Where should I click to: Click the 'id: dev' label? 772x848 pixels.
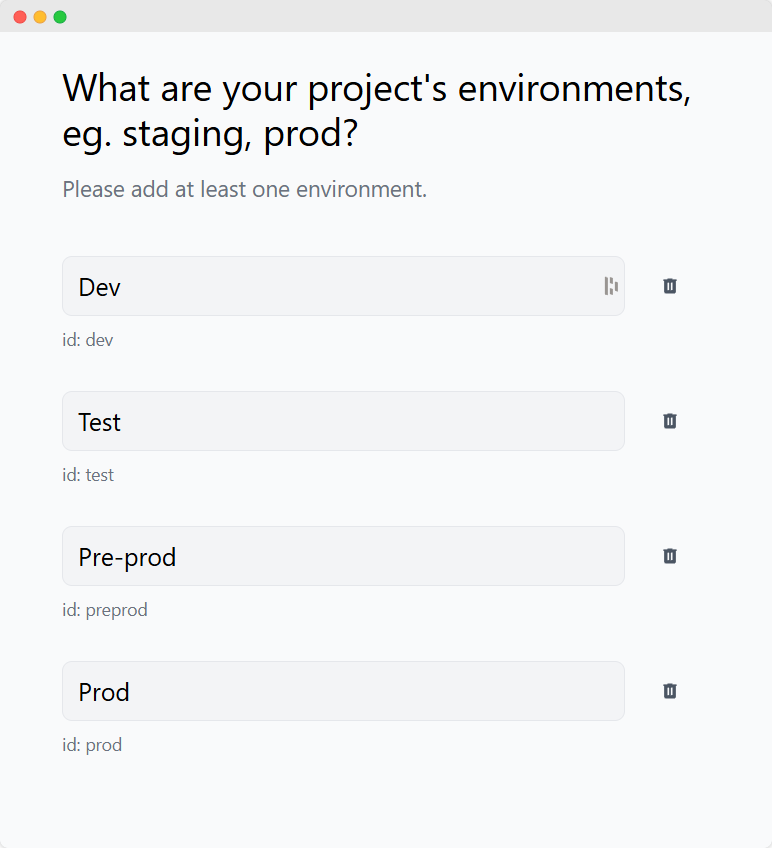point(88,340)
